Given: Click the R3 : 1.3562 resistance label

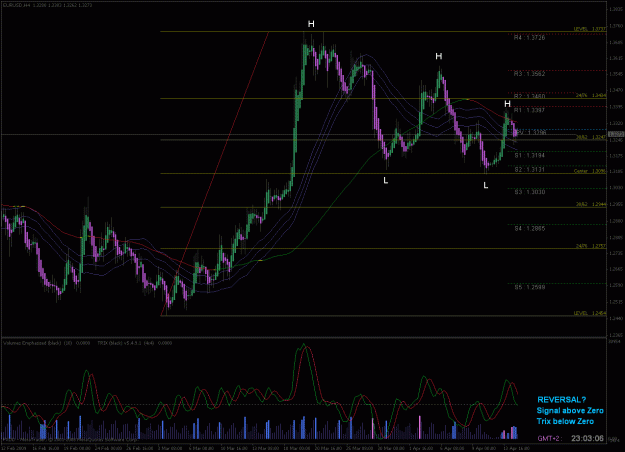Looking at the screenshot, I should [529, 74].
